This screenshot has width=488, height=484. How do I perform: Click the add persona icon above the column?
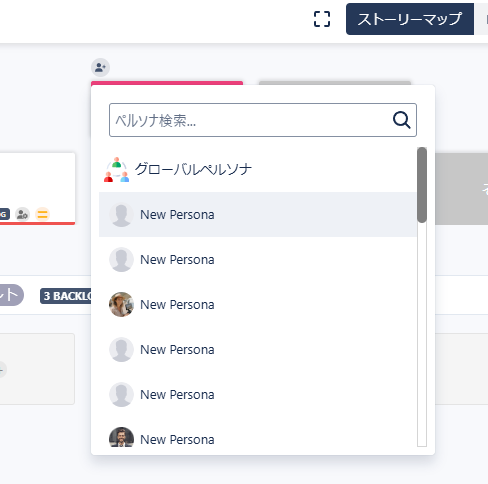pos(100,68)
